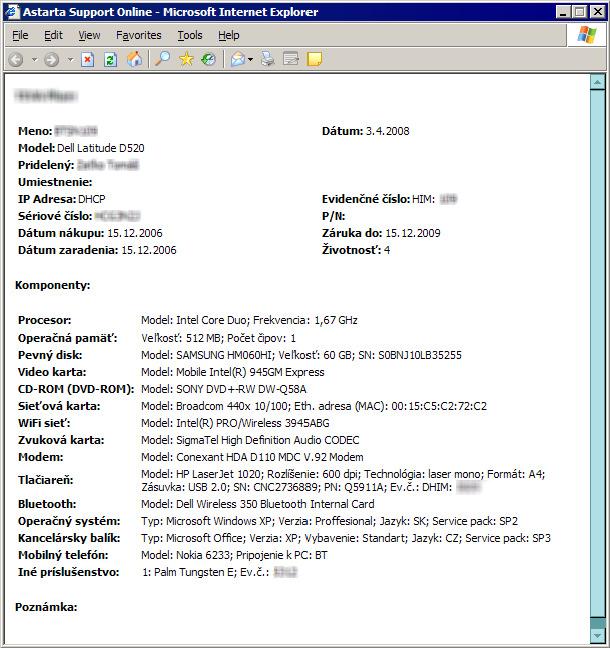Click 'SONY DVD+-RW DW-Q58A' text
The image size is (610, 648).
tap(241, 389)
